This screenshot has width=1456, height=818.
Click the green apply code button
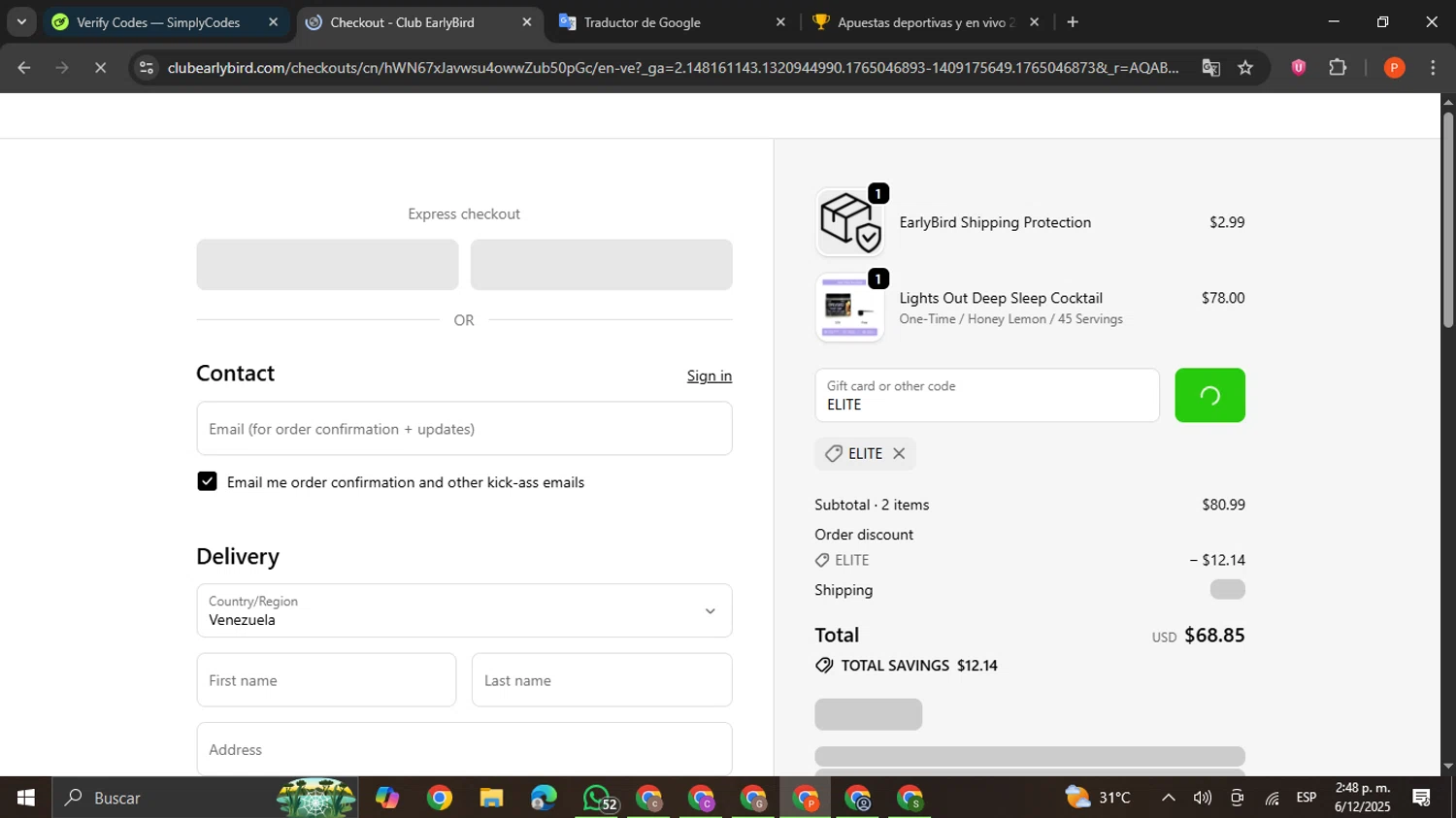1209,395
